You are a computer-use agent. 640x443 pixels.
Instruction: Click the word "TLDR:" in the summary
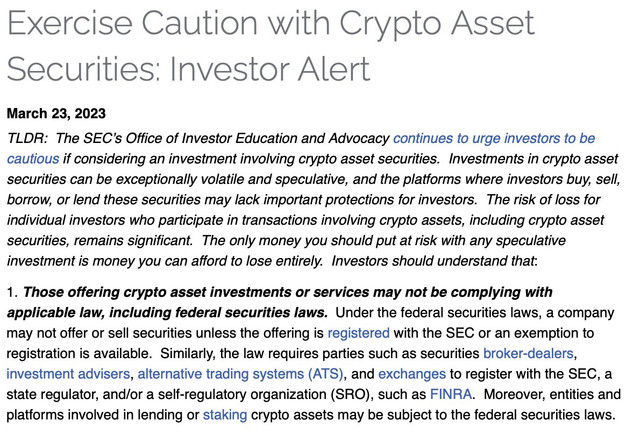pos(27,139)
